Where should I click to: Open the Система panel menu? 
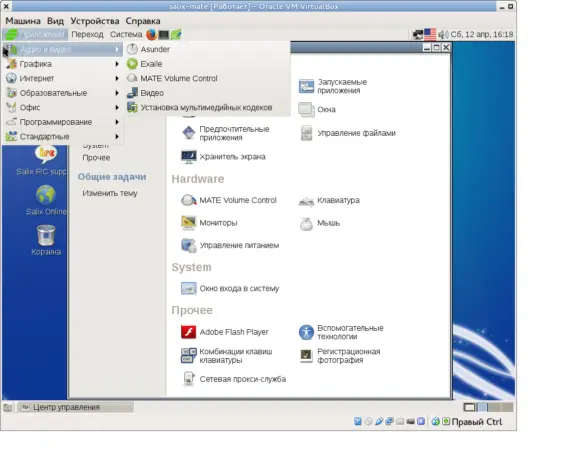pos(126,34)
